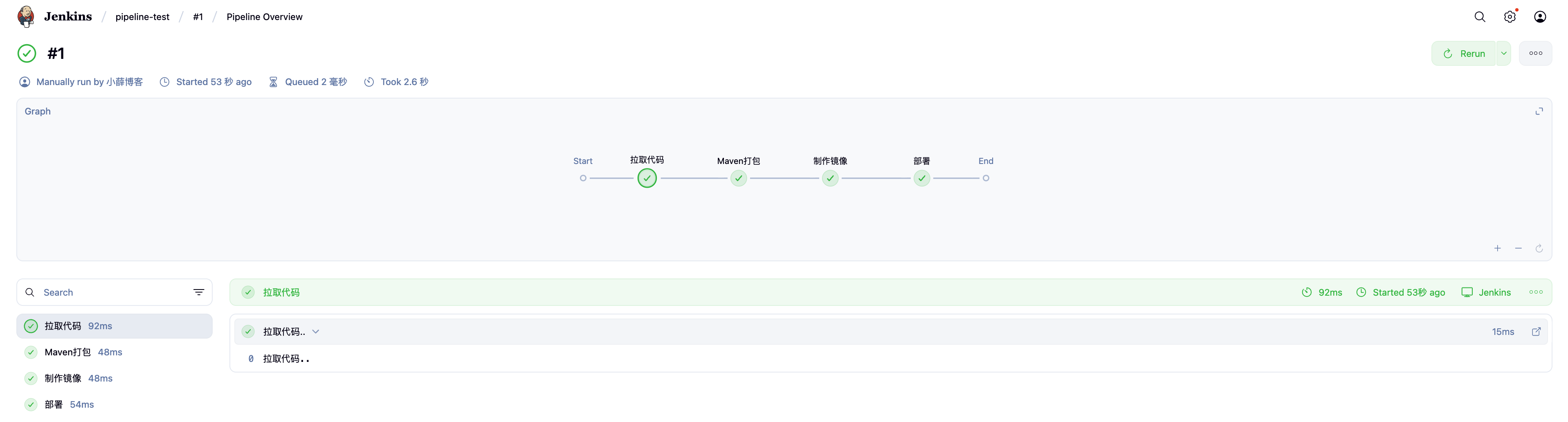
Task: Click the Took duration timer icon
Action: pyautogui.click(x=369, y=82)
